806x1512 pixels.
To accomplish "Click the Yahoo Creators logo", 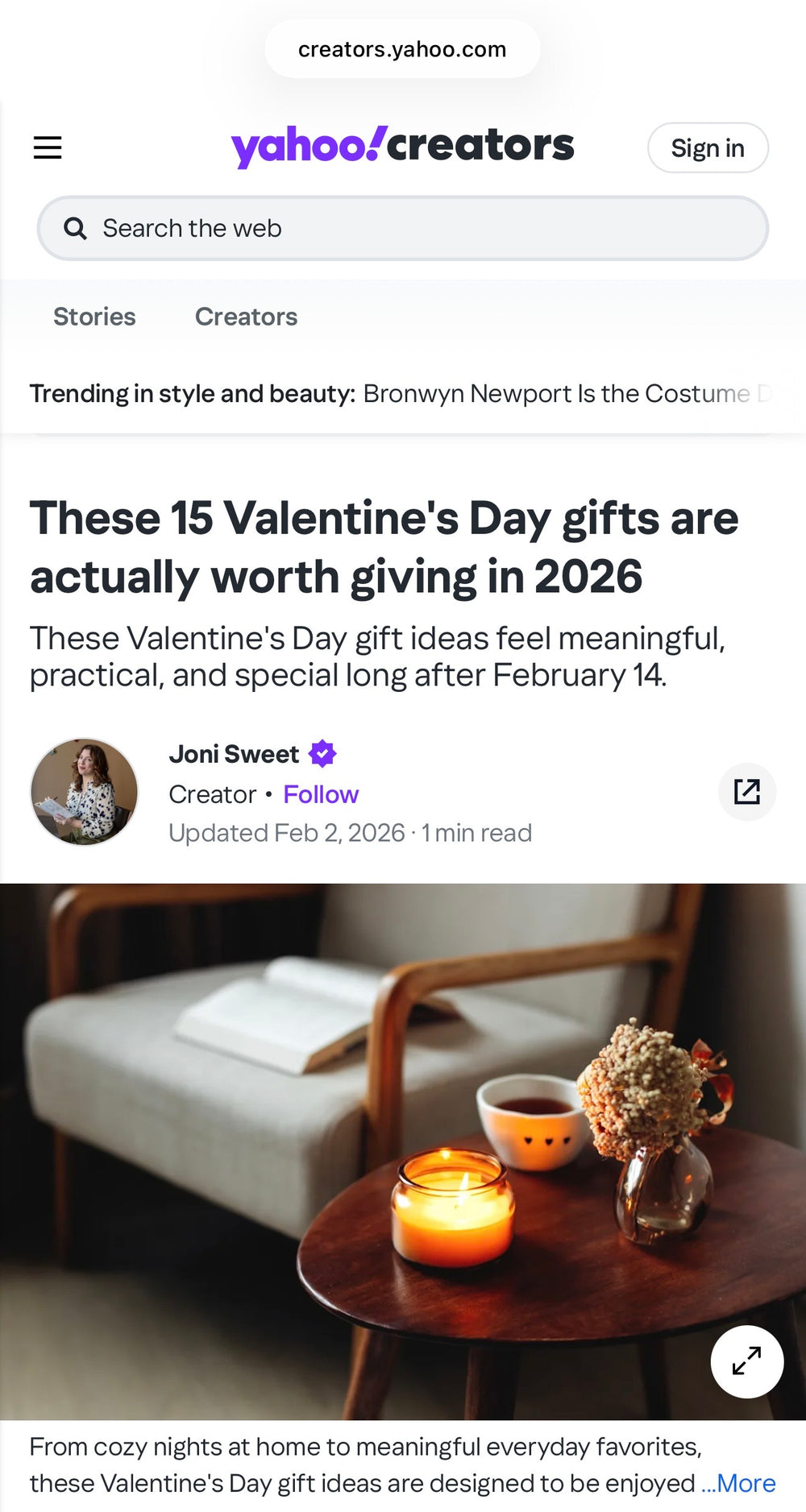I will 402,147.
